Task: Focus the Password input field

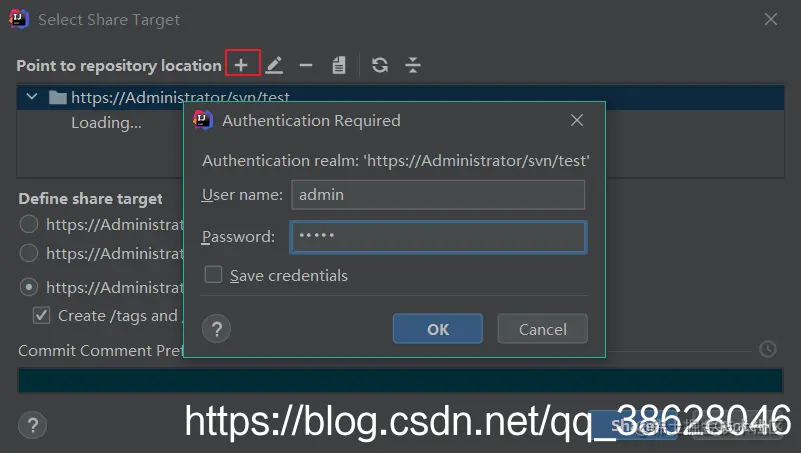Action: [x=438, y=237]
